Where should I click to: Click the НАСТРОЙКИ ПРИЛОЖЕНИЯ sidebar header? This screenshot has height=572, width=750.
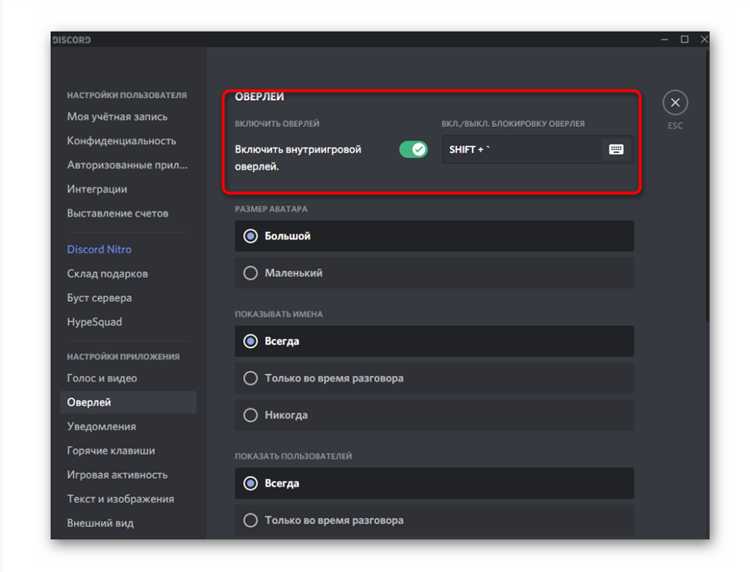pos(123,356)
